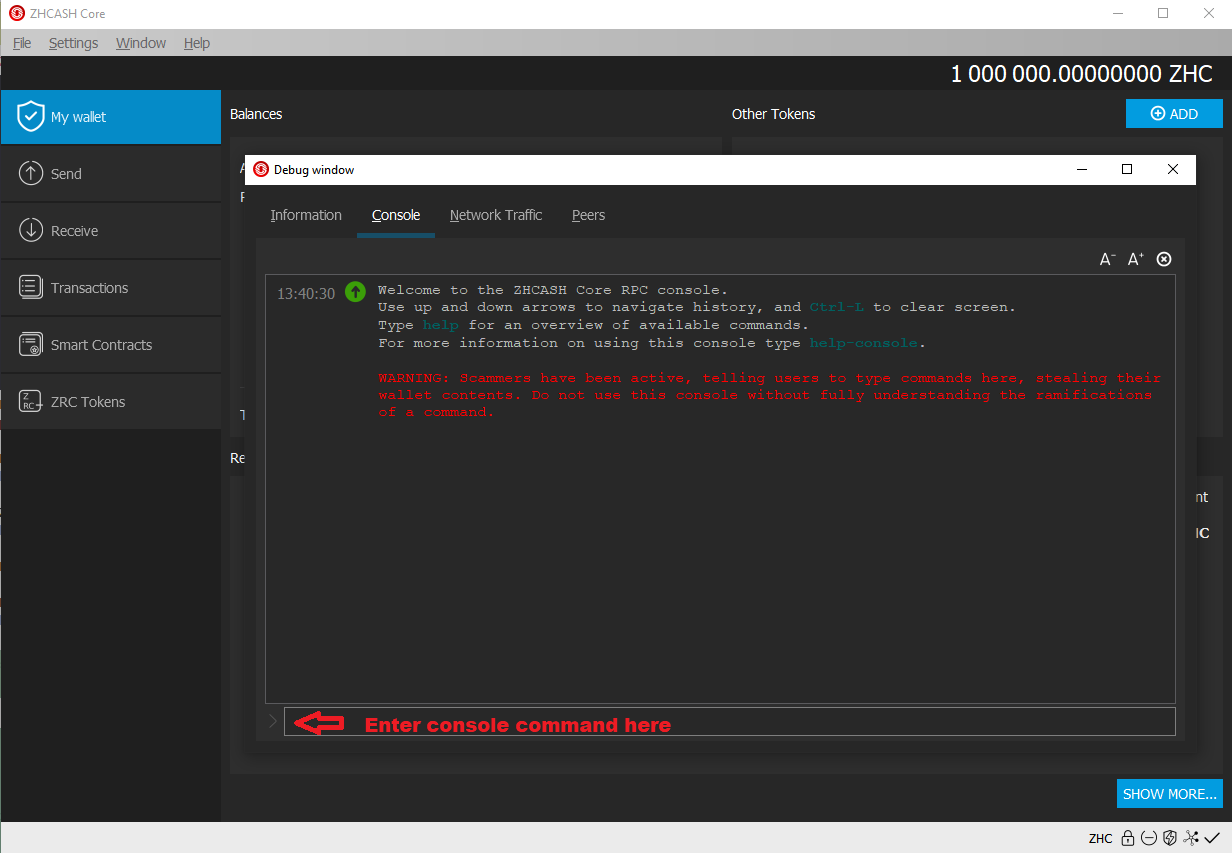The width and height of the screenshot is (1232, 853).
Task: Click the ZRC Tokens icon in sidebar
Action: (31, 401)
